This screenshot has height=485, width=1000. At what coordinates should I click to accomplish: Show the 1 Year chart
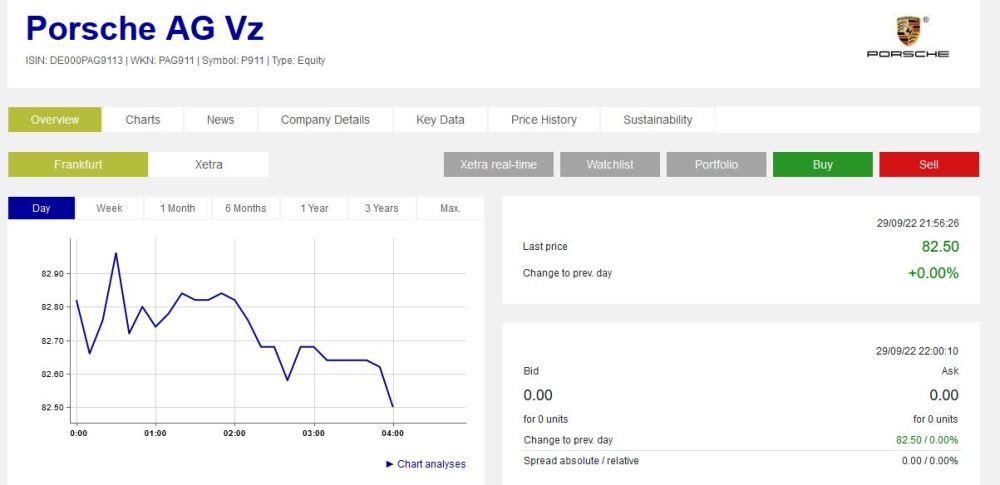(x=314, y=208)
